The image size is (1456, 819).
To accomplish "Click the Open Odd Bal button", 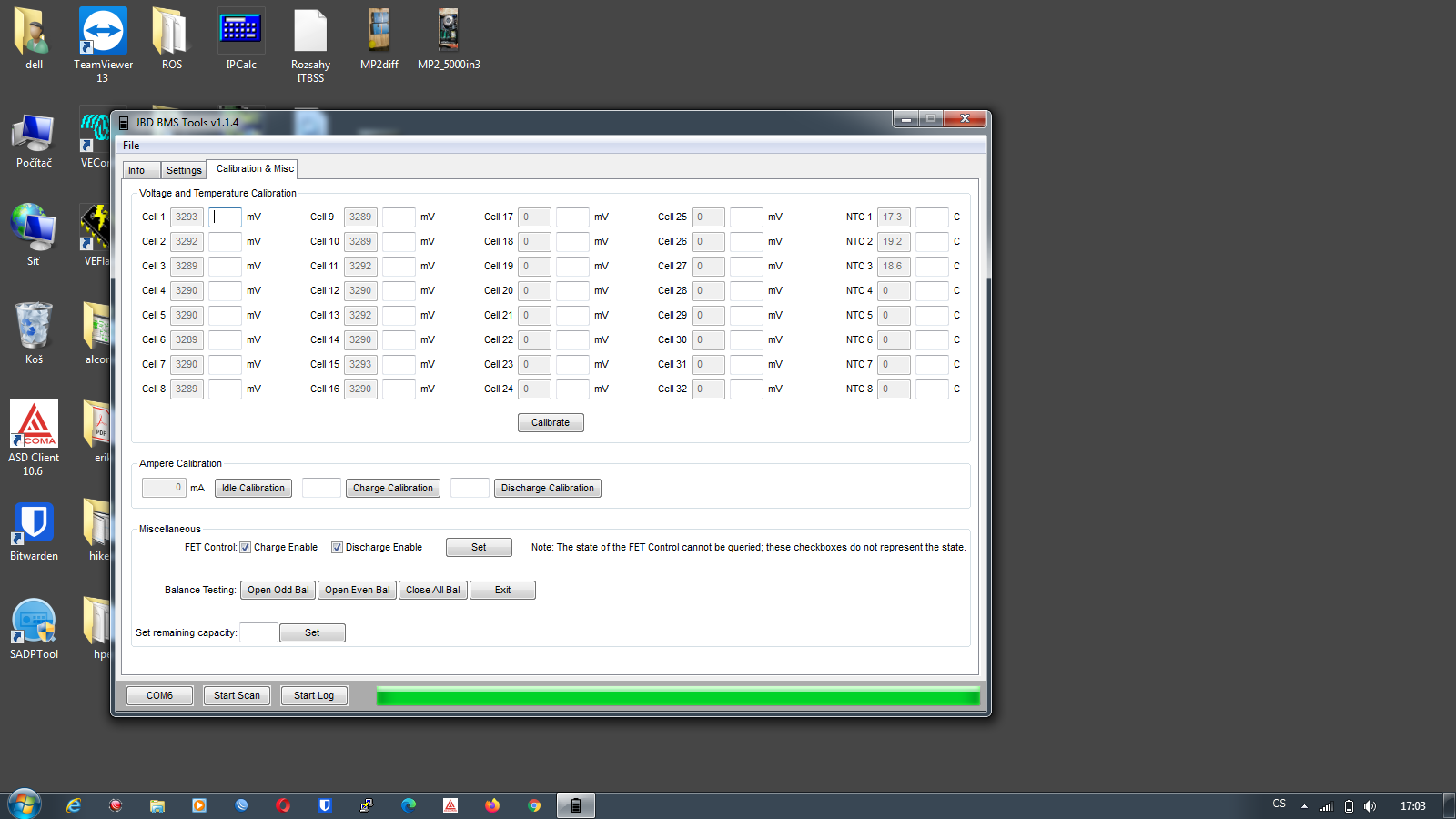I will click(x=278, y=591).
